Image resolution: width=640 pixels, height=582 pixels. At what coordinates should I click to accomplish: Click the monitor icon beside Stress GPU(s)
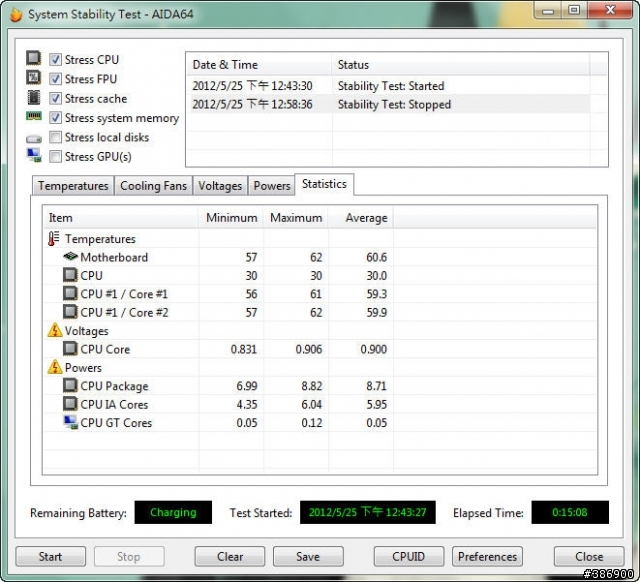pos(34,155)
